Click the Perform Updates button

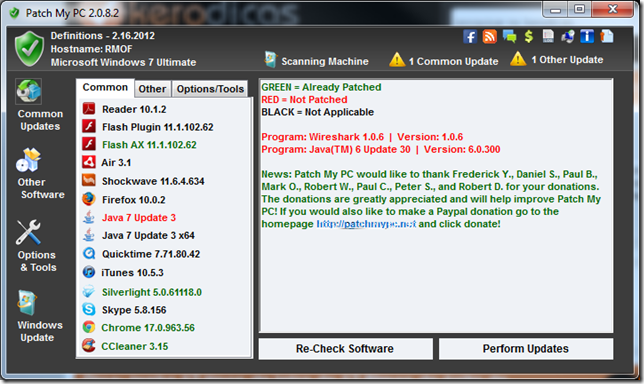tap(526, 349)
